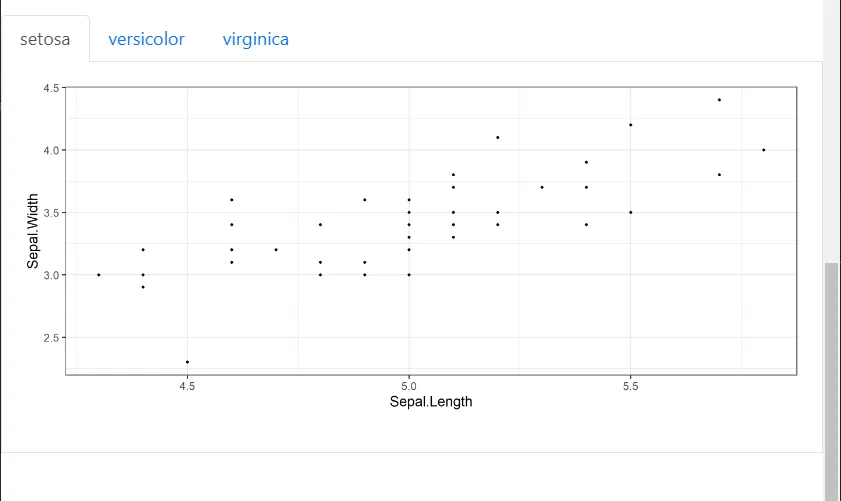Viewport: 841px width, 501px height.
Task: Click the topmost data point at width 4.4
Action: pos(719,100)
